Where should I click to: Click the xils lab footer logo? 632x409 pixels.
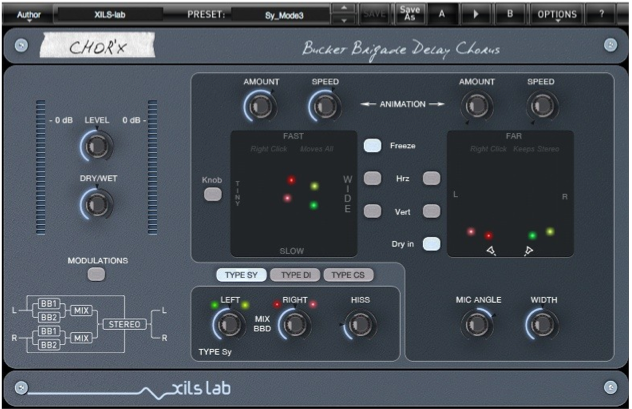(x=201, y=388)
